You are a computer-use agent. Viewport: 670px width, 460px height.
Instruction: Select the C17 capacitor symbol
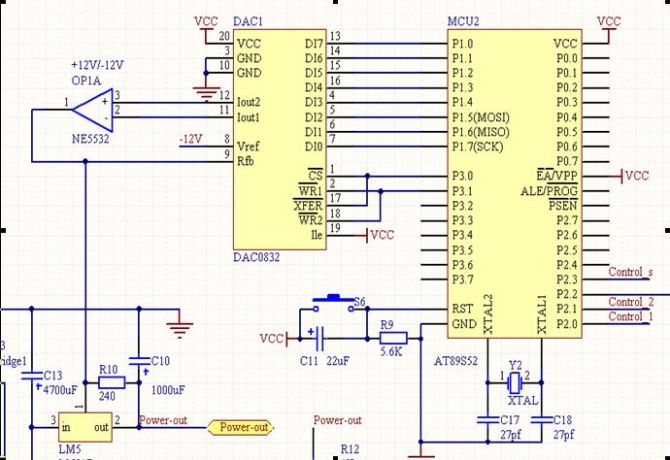pos(488,420)
